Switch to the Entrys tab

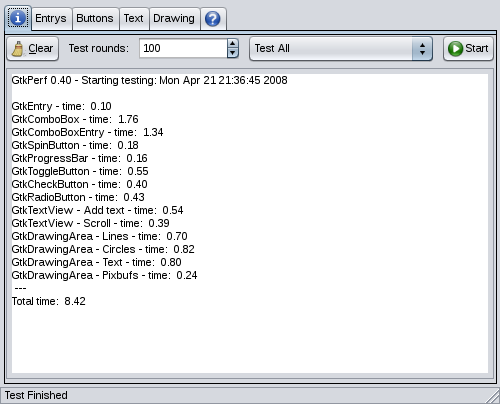click(51, 19)
